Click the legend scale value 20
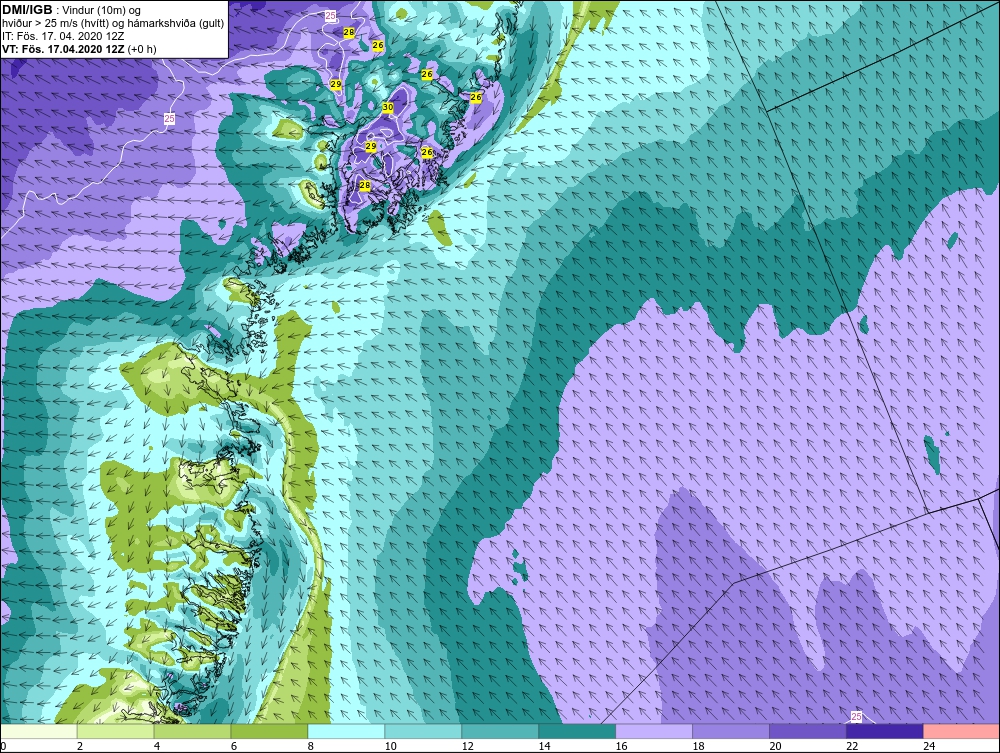Viewport: 1000px width, 753px height. coord(775,746)
